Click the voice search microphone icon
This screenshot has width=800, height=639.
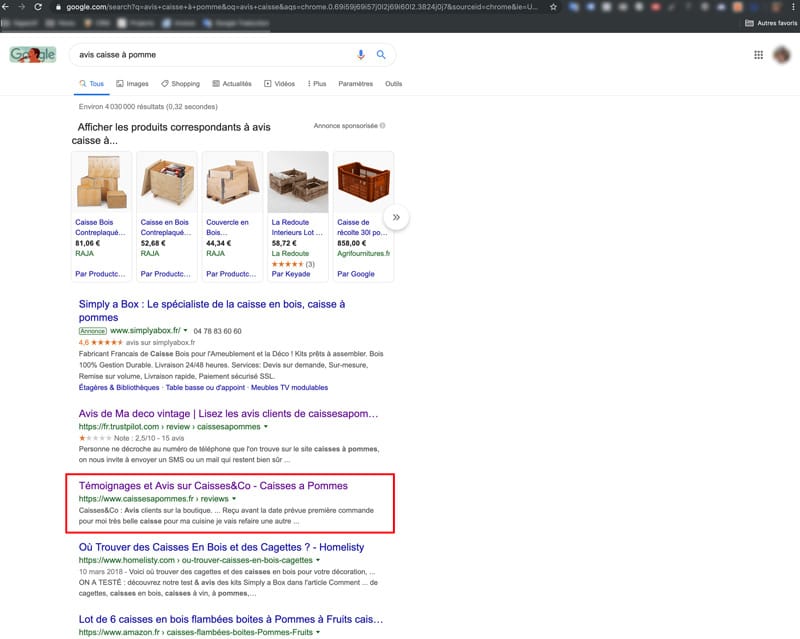point(361,55)
